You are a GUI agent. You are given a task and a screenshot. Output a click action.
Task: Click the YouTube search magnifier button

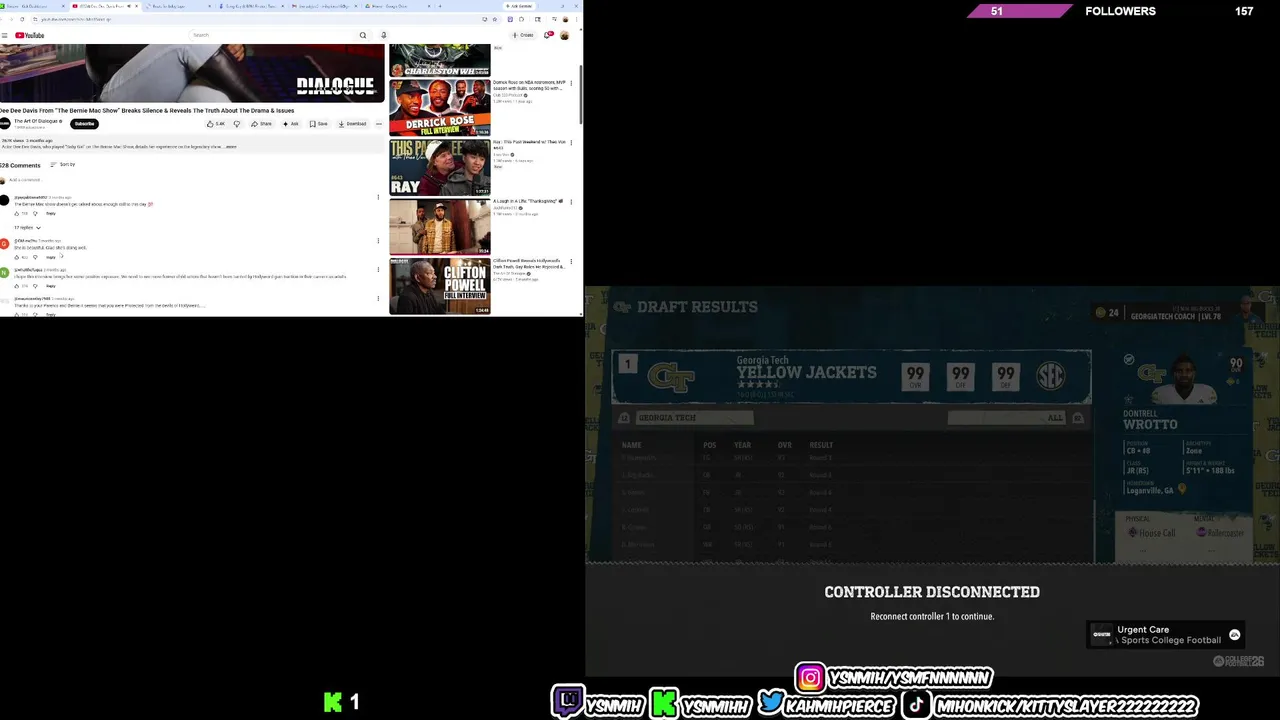coord(363,35)
